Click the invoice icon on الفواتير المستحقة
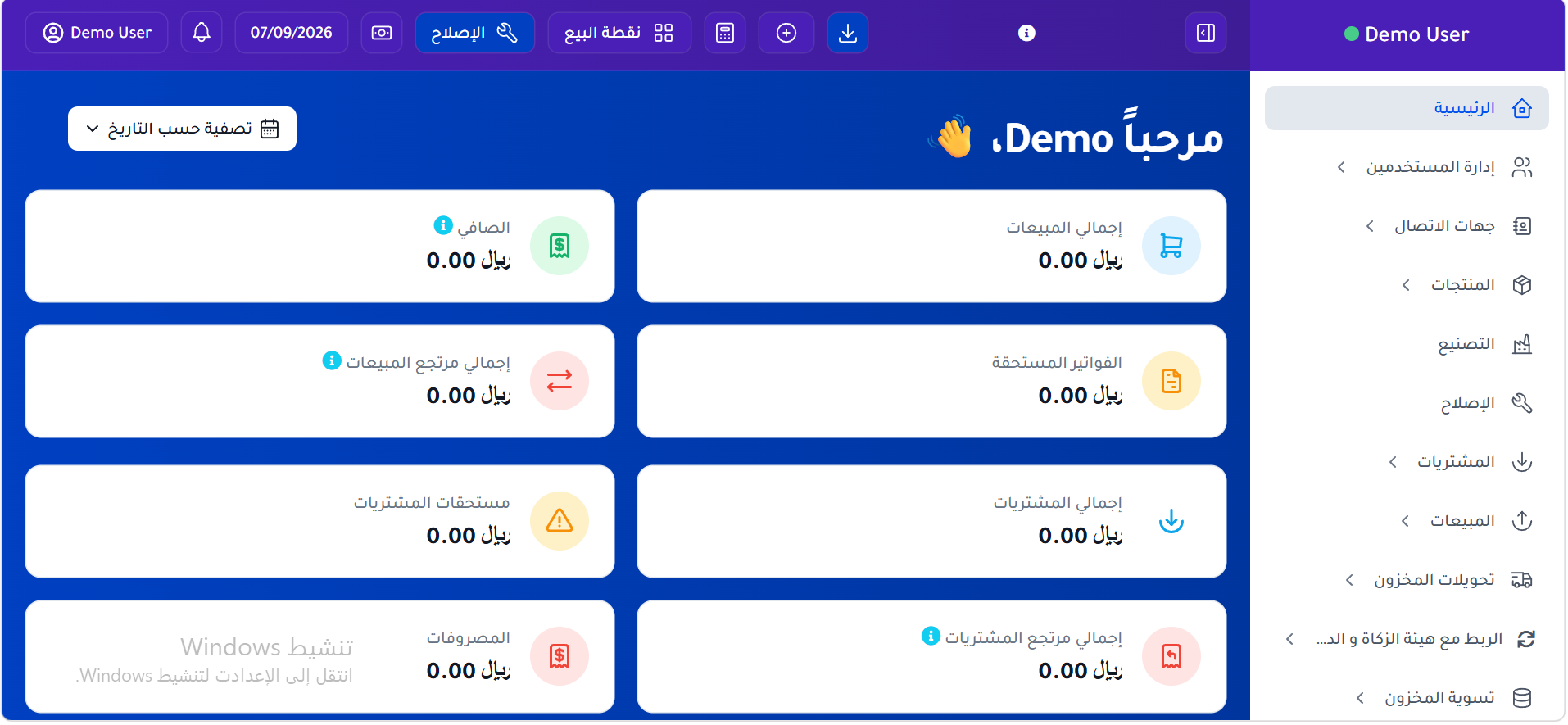1568x725 pixels. point(1171,381)
